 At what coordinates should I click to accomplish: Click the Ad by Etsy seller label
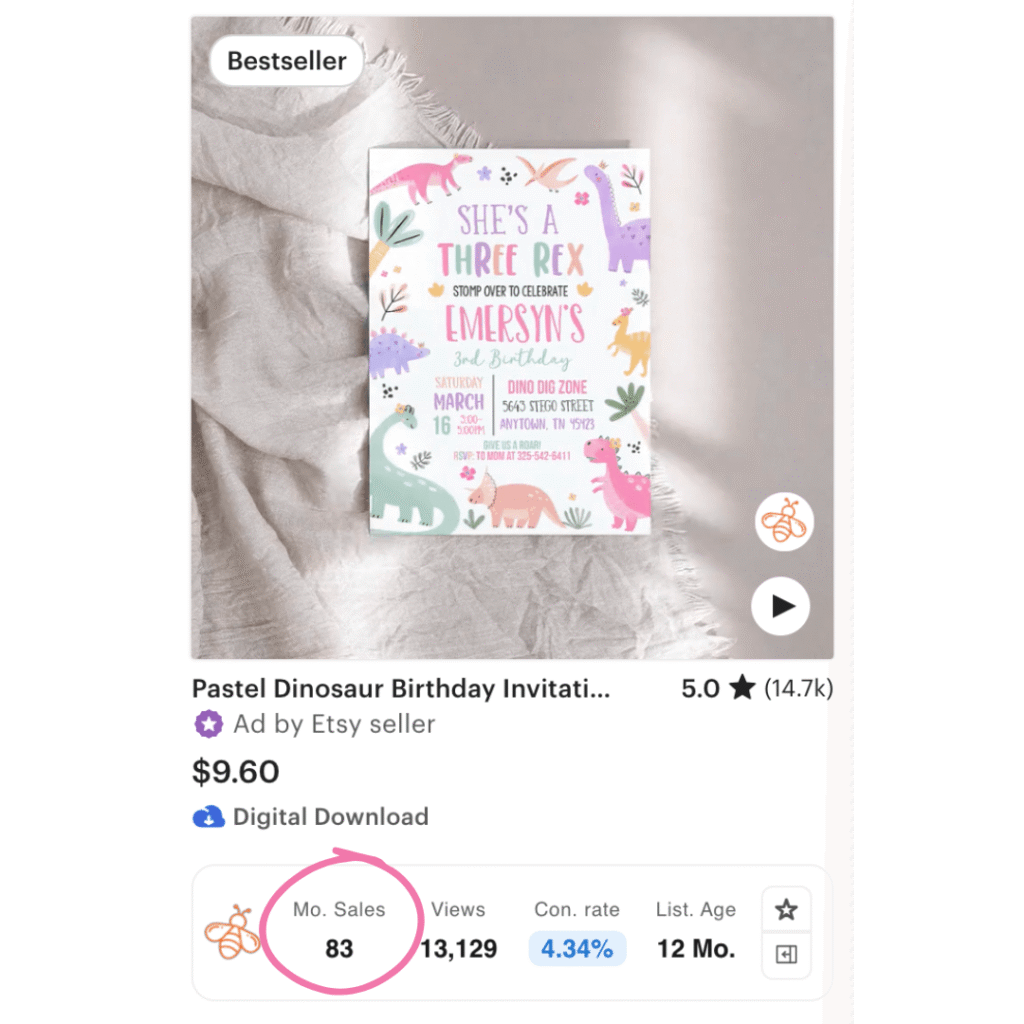click(334, 724)
